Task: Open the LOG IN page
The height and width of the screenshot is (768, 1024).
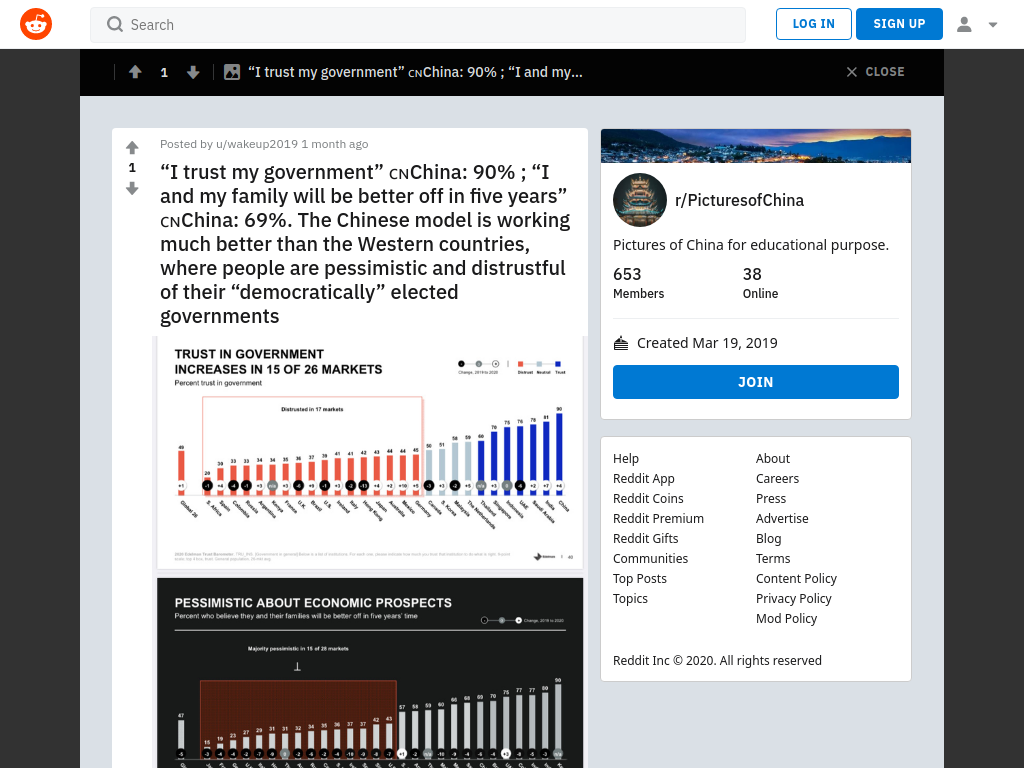Action: click(814, 24)
